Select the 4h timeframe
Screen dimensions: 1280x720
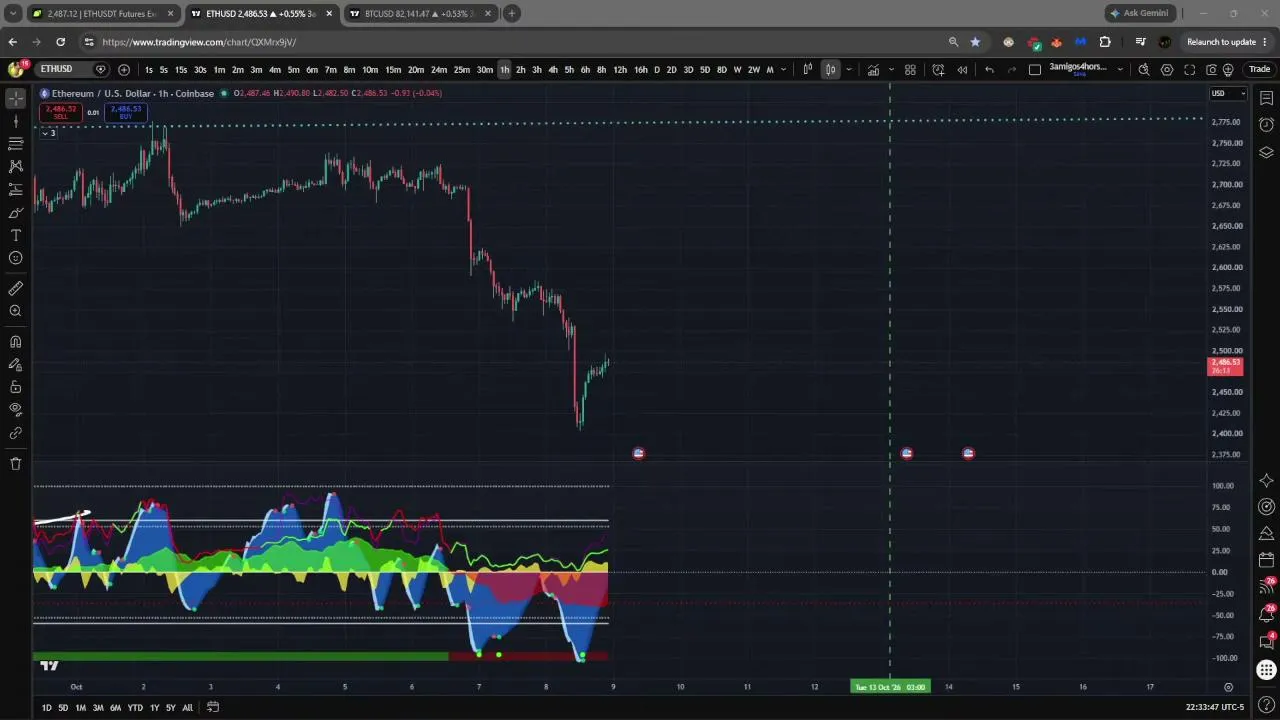tap(553, 70)
